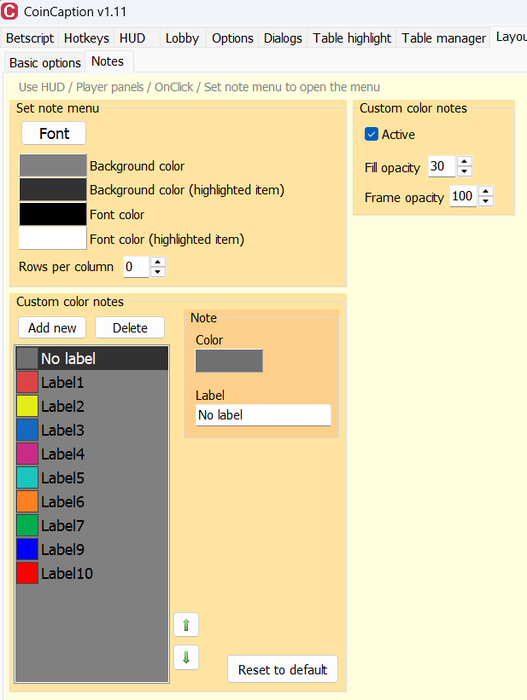Viewport: 527px width, 700px height.
Task: Select the yellow Label2 list item
Action: pos(92,406)
